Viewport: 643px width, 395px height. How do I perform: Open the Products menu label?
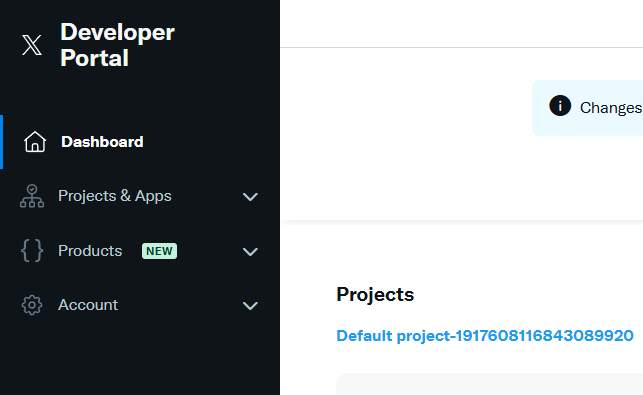tap(90, 251)
